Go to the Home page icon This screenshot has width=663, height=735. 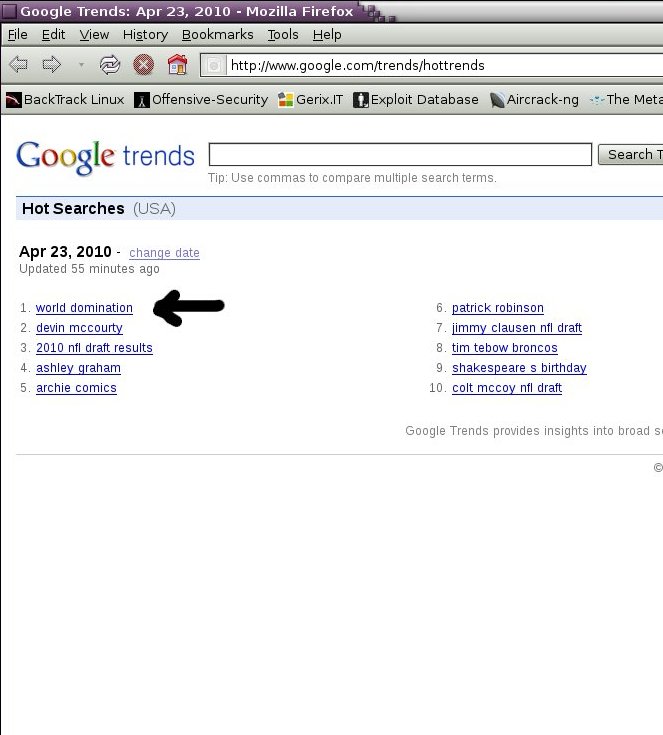tap(178, 65)
